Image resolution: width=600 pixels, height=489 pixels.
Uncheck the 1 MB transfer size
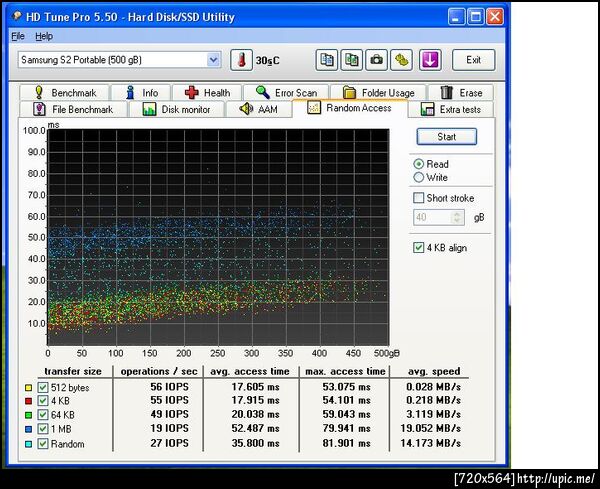(43, 429)
